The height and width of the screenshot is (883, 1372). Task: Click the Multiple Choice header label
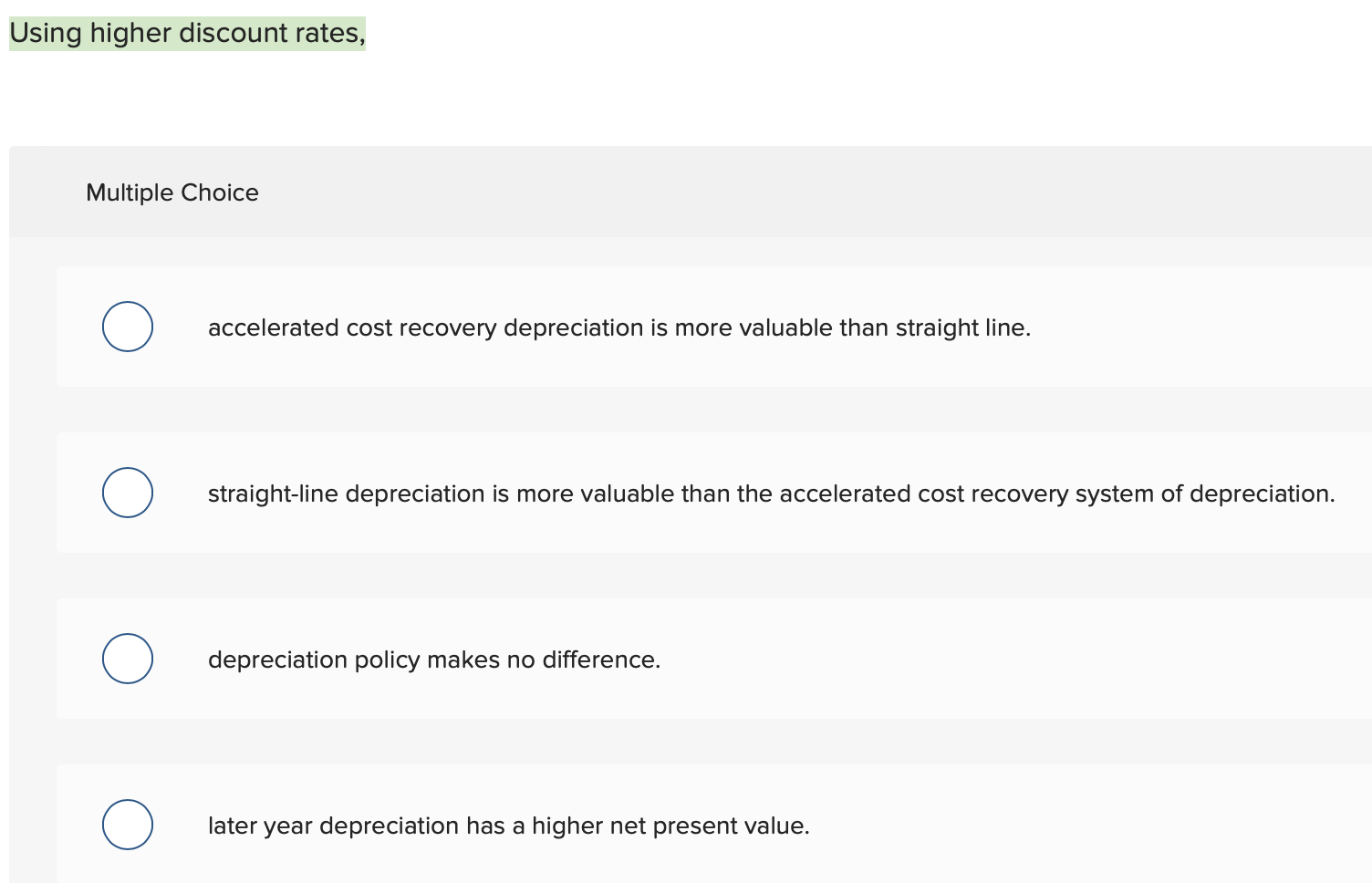click(x=172, y=192)
